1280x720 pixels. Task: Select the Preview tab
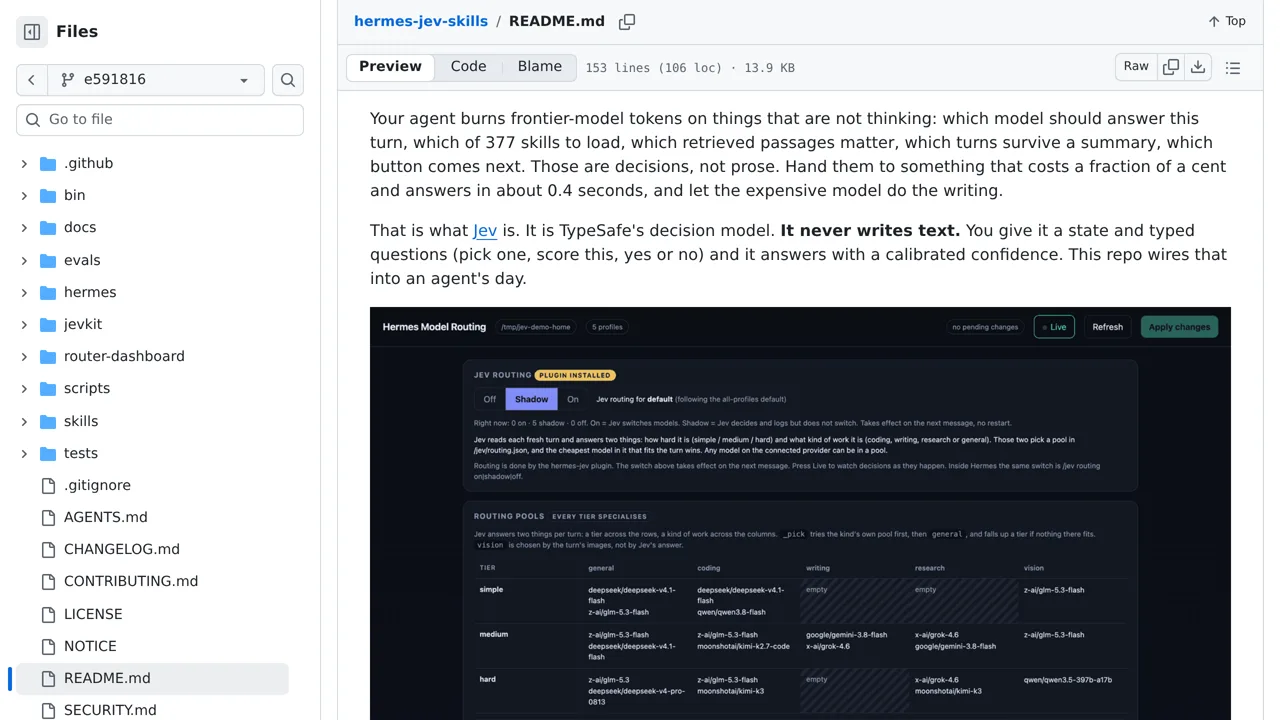point(391,67)
